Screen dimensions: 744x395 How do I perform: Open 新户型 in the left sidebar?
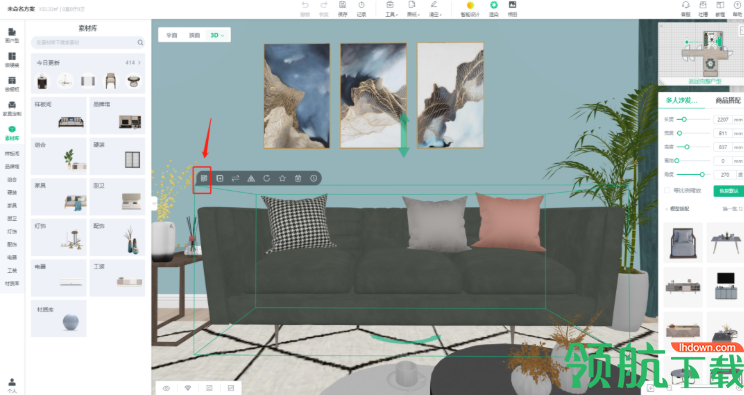(12, 35)
